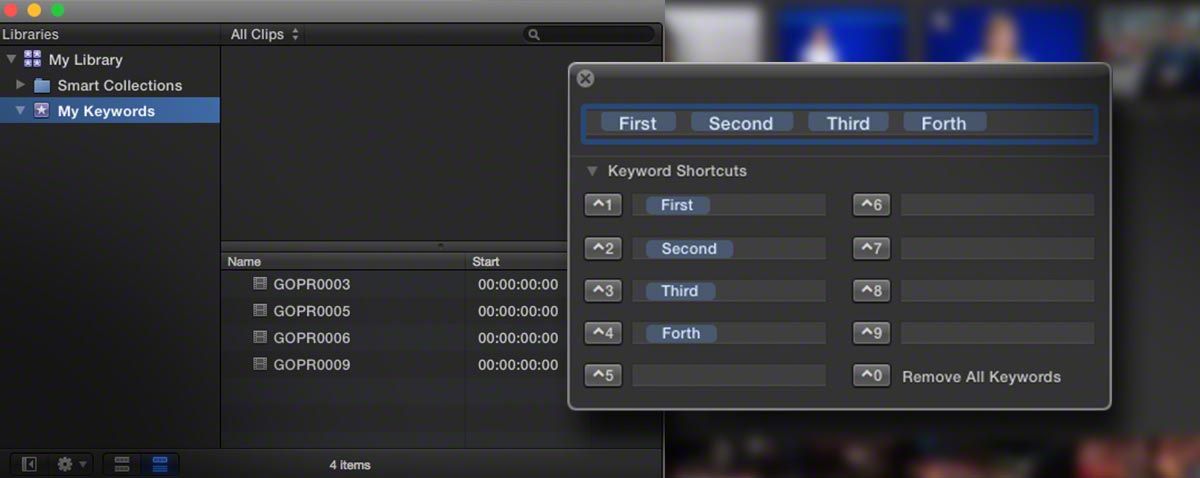Click the film clip icon beside GOPR0003
Screen dimensions: 1200x478
pyautogui.click(x=261, y=284)
